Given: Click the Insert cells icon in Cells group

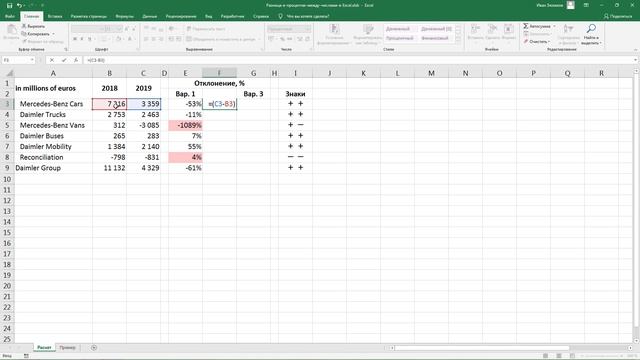Looking at the screenshot, I should tap(476, 29).
